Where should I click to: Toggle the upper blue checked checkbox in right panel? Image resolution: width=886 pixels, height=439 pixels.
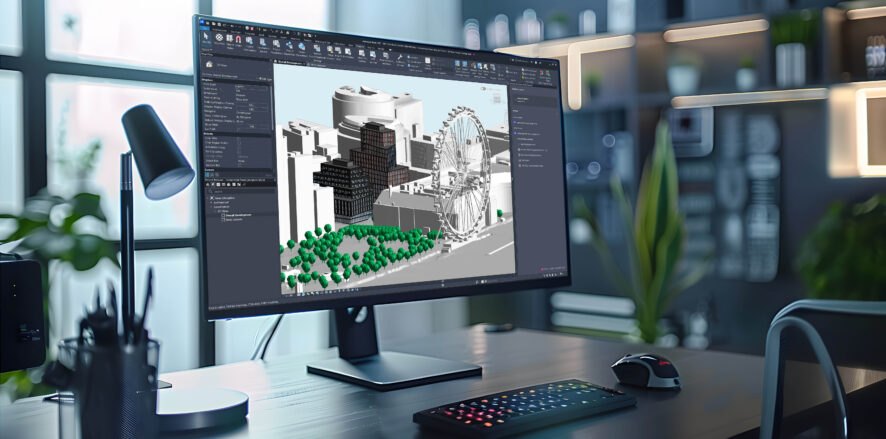pos(515,123)
